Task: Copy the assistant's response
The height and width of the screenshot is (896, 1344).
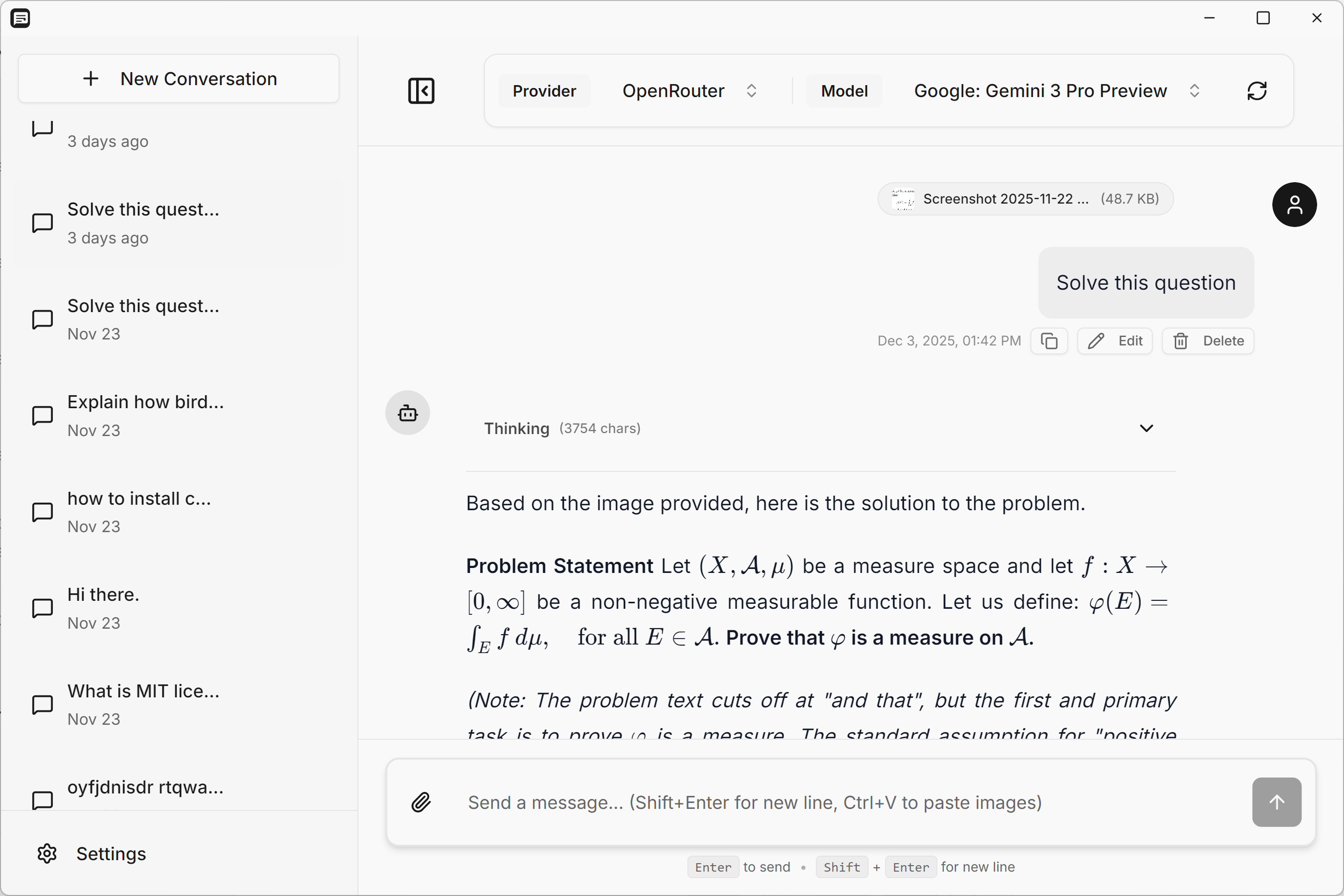Action: [1050, 340]
